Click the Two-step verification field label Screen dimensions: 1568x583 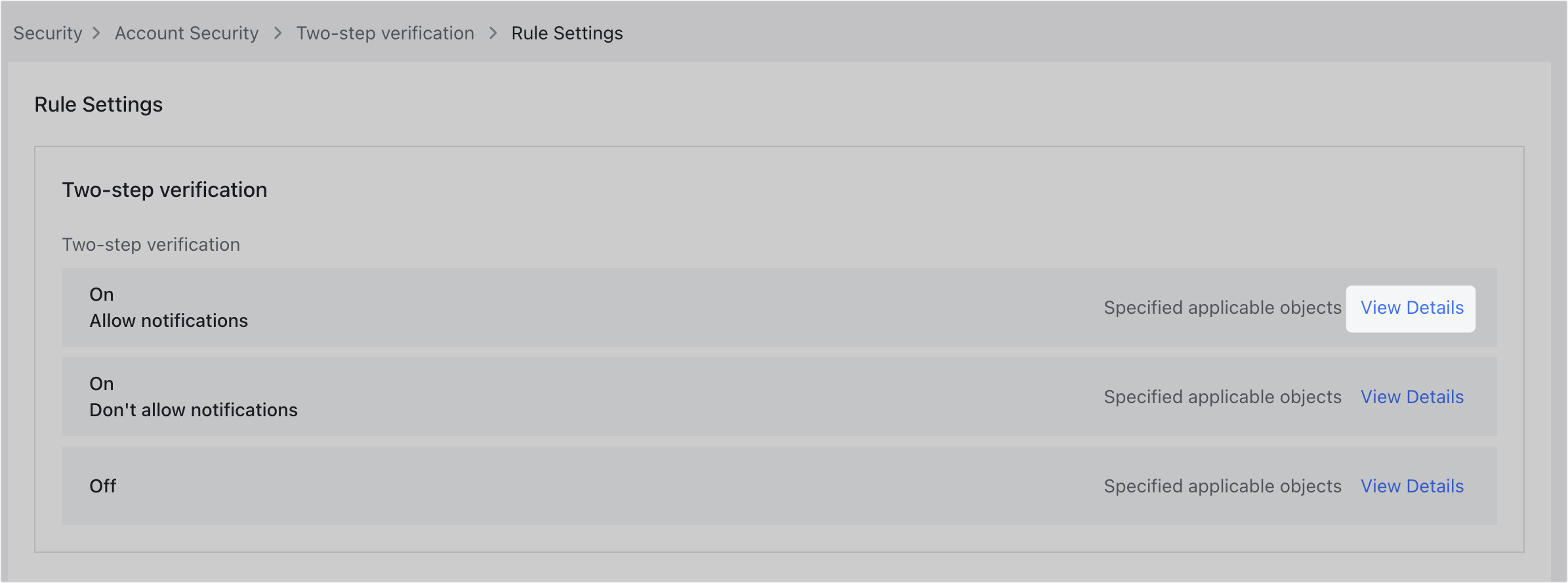(x=151, y=244)
